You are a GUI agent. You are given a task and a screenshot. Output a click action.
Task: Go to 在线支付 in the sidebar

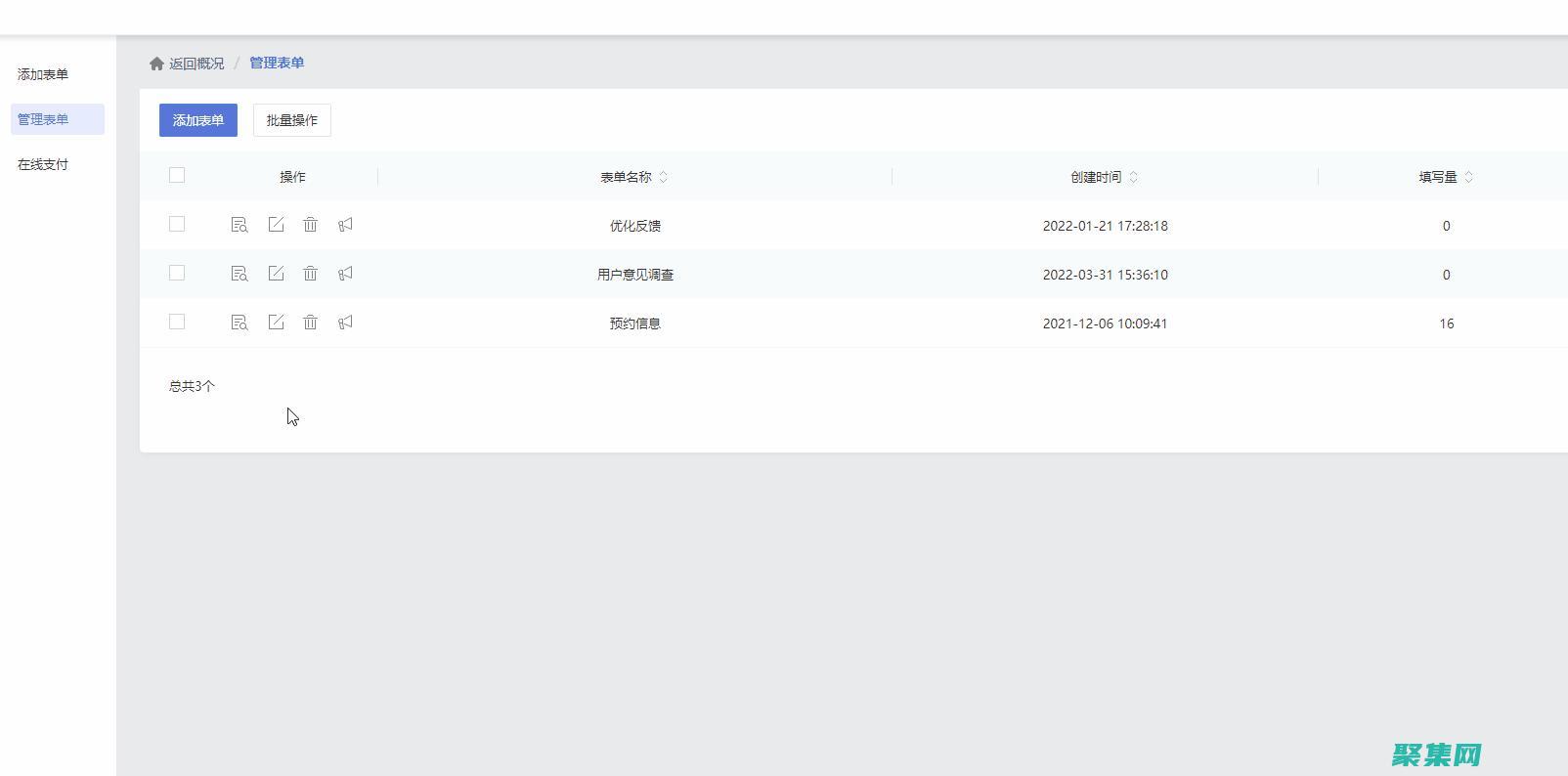[43, 164]
